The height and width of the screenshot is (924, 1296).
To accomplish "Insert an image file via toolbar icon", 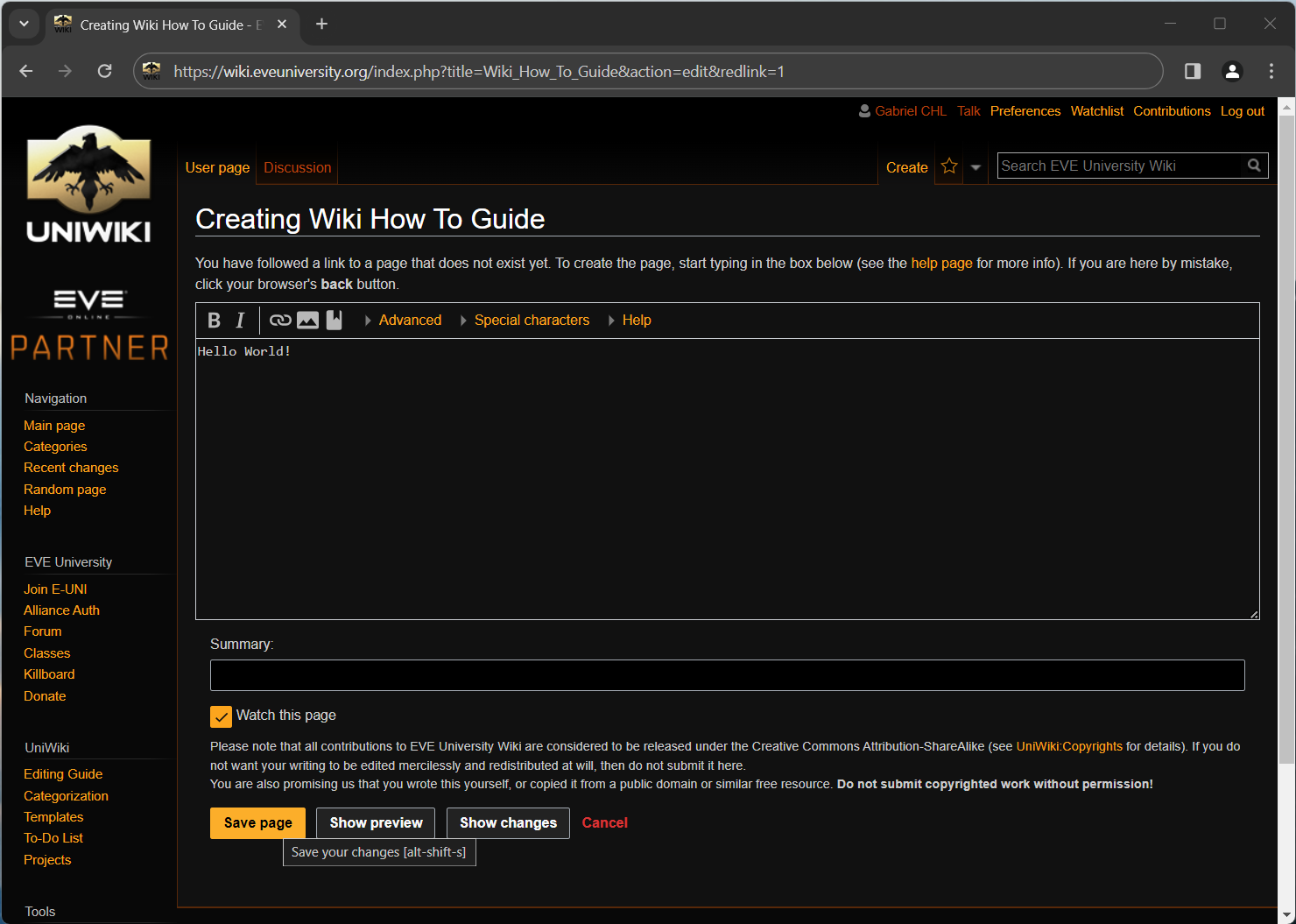I will [307, 321].
